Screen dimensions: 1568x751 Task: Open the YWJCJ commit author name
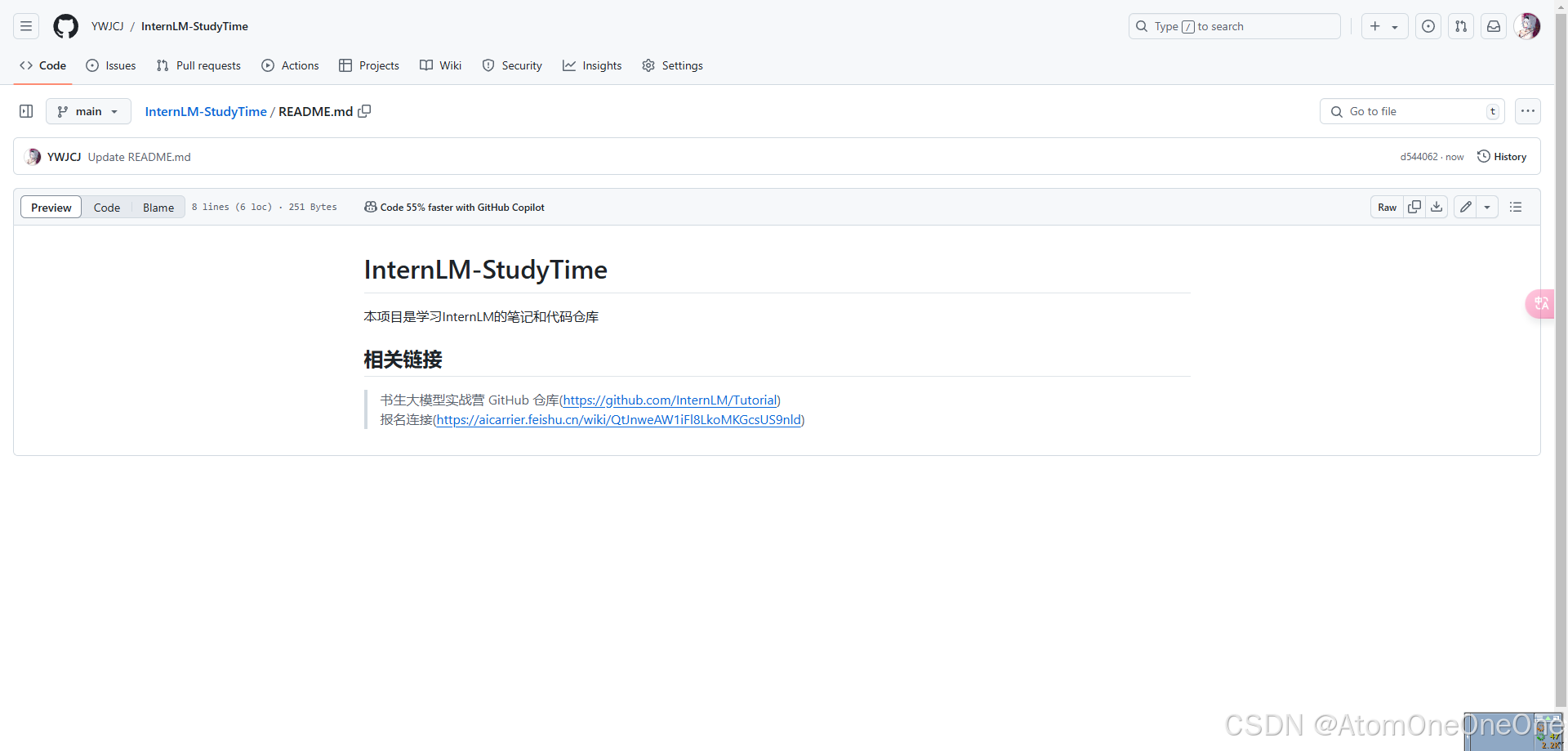(x=64, y=157)
